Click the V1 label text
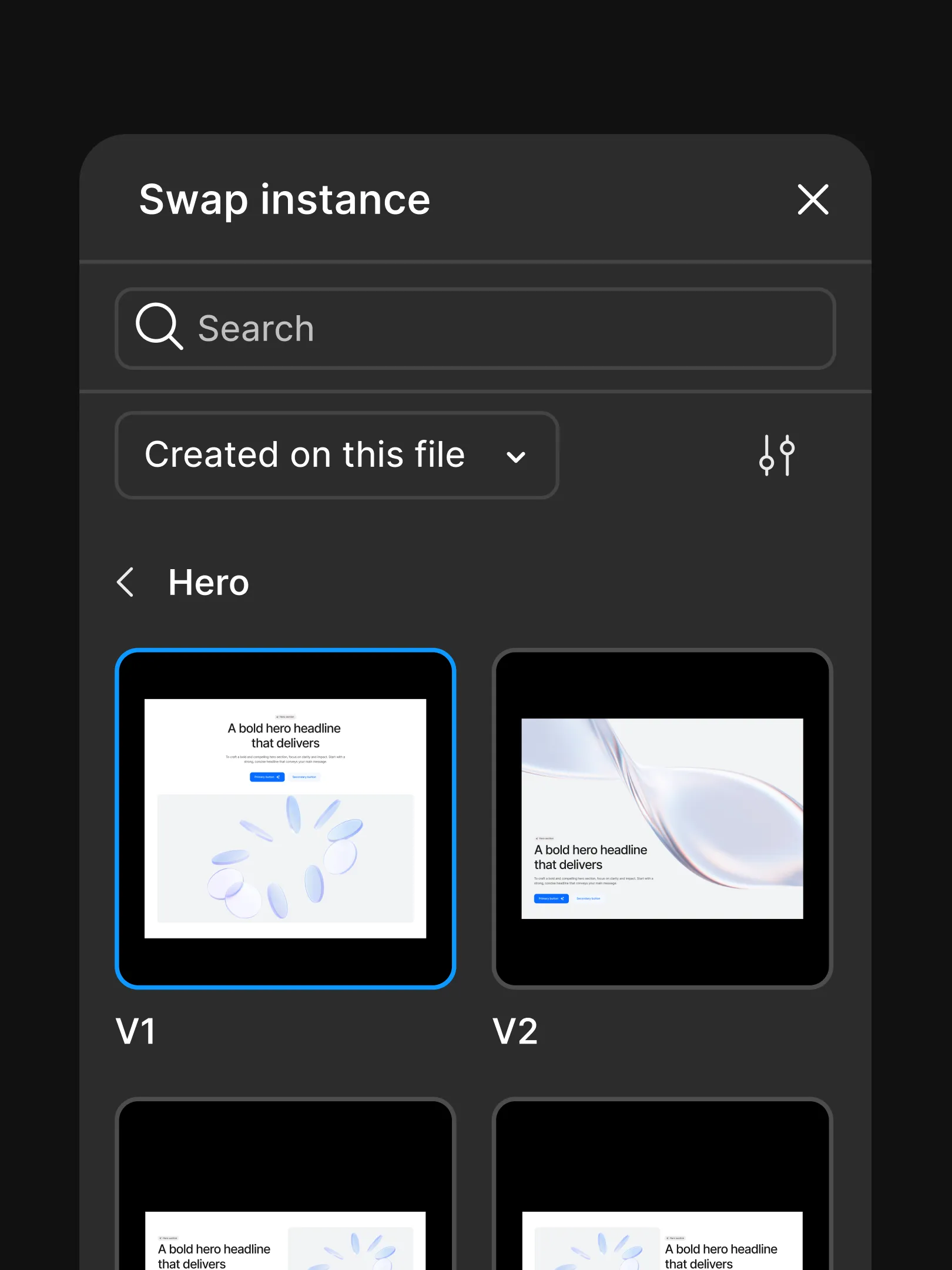The height and width of the screenshot is (1270, 952). 136,1031
